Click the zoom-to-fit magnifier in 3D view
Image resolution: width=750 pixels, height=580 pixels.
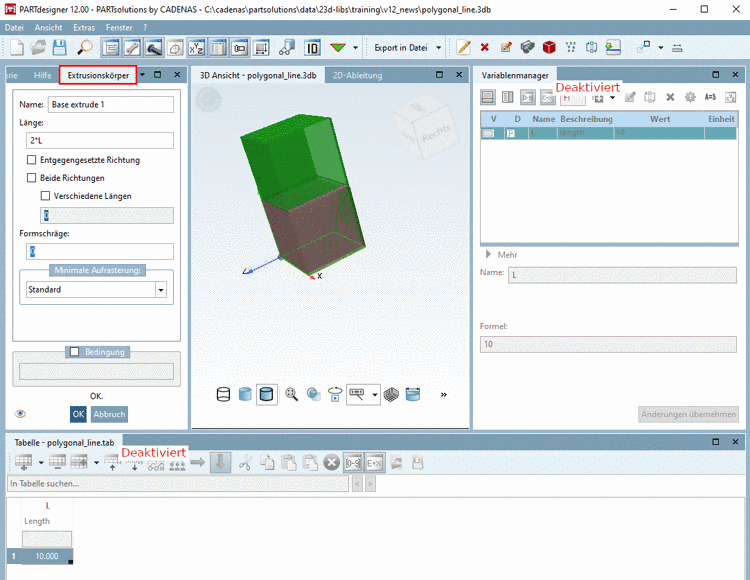point(292,394)
